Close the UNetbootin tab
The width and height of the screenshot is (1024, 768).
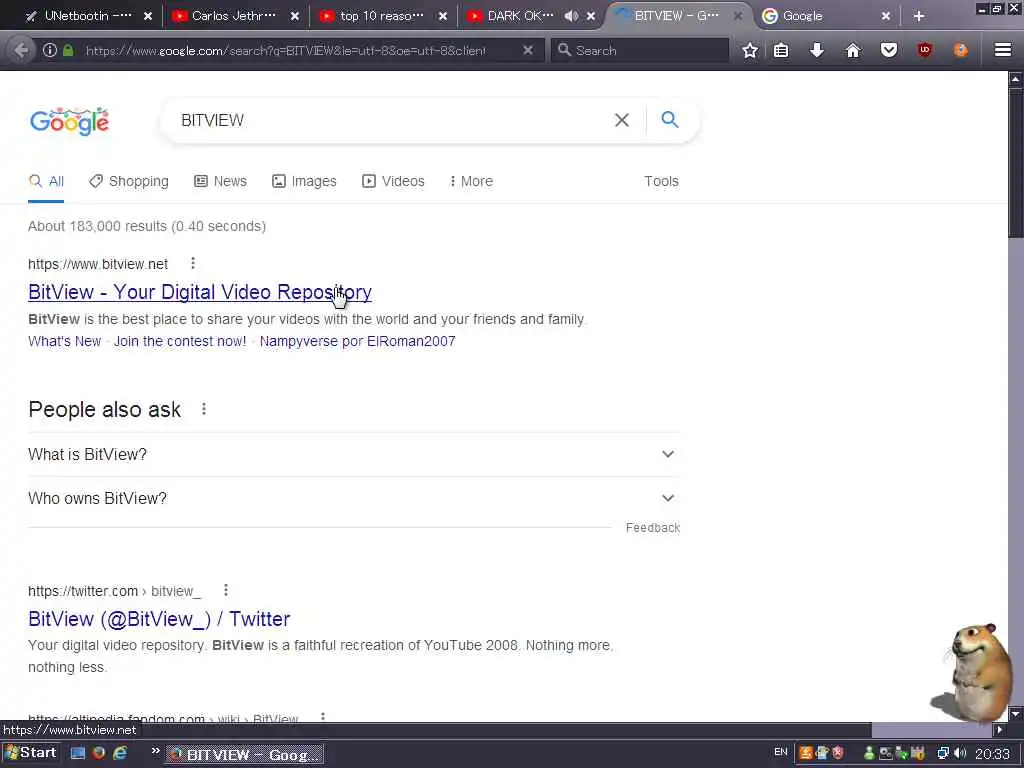tap(148, 16)
